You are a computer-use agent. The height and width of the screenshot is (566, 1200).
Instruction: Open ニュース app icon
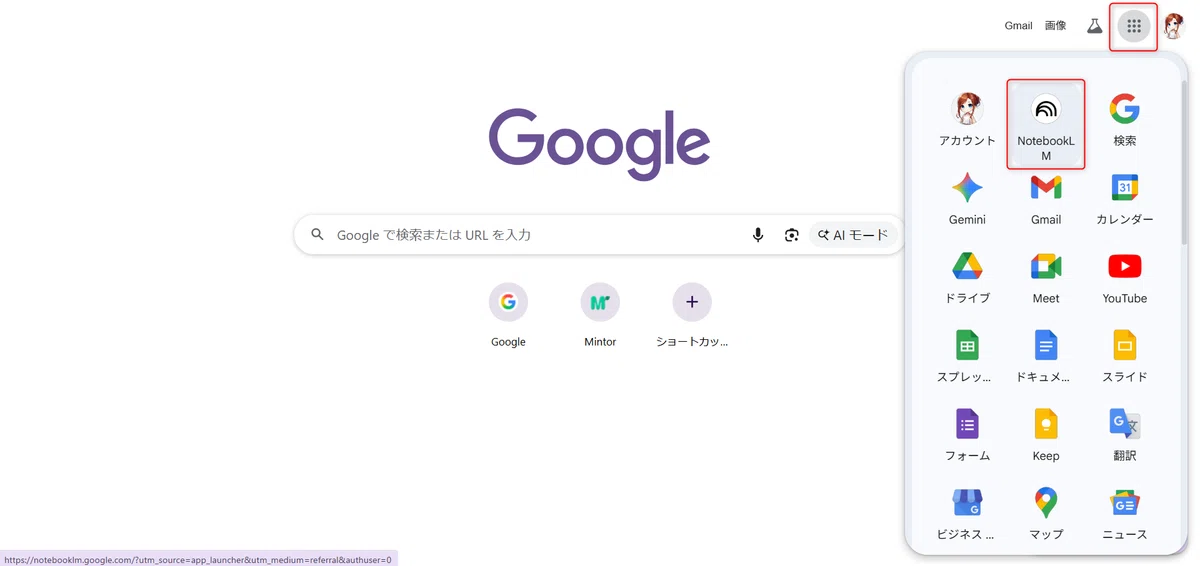tap(1125, 514)
